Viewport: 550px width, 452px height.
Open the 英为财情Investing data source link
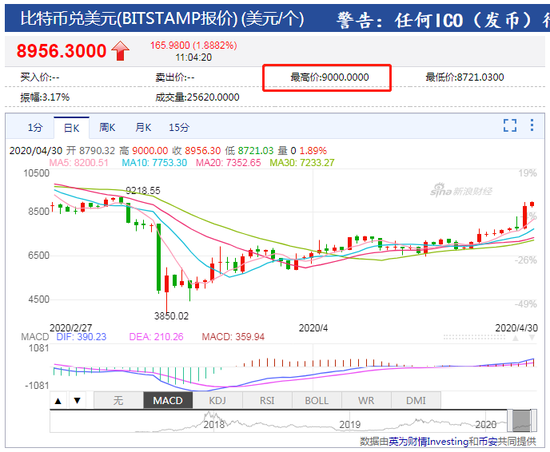pos(429,441)
